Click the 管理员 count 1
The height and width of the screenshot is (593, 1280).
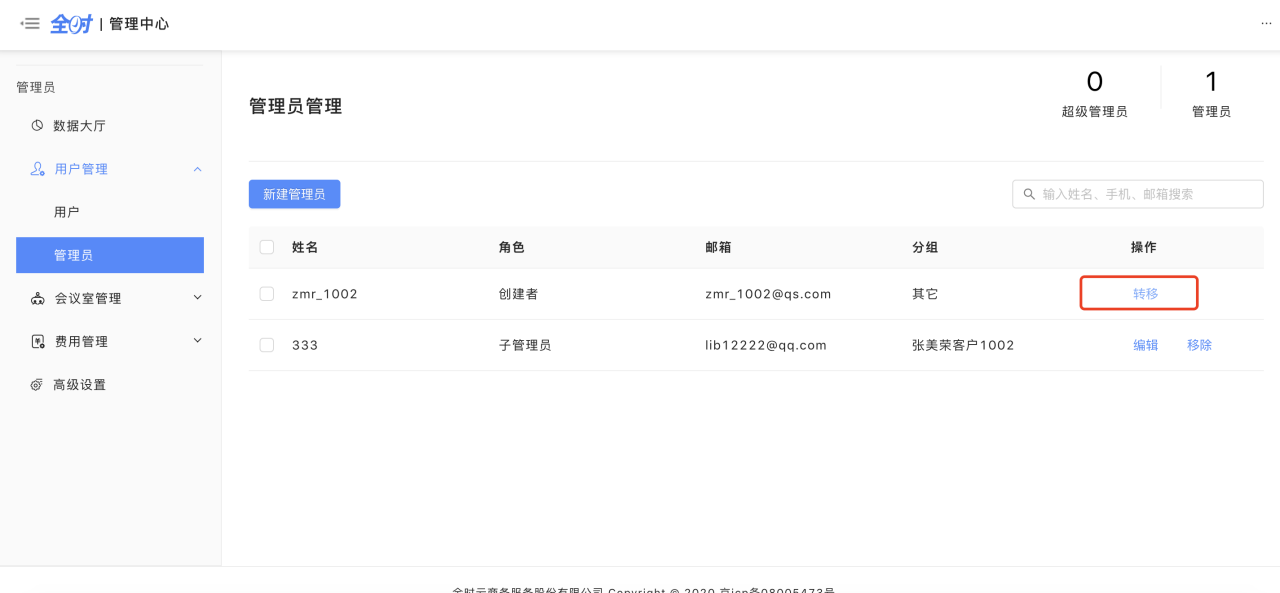1211,81
